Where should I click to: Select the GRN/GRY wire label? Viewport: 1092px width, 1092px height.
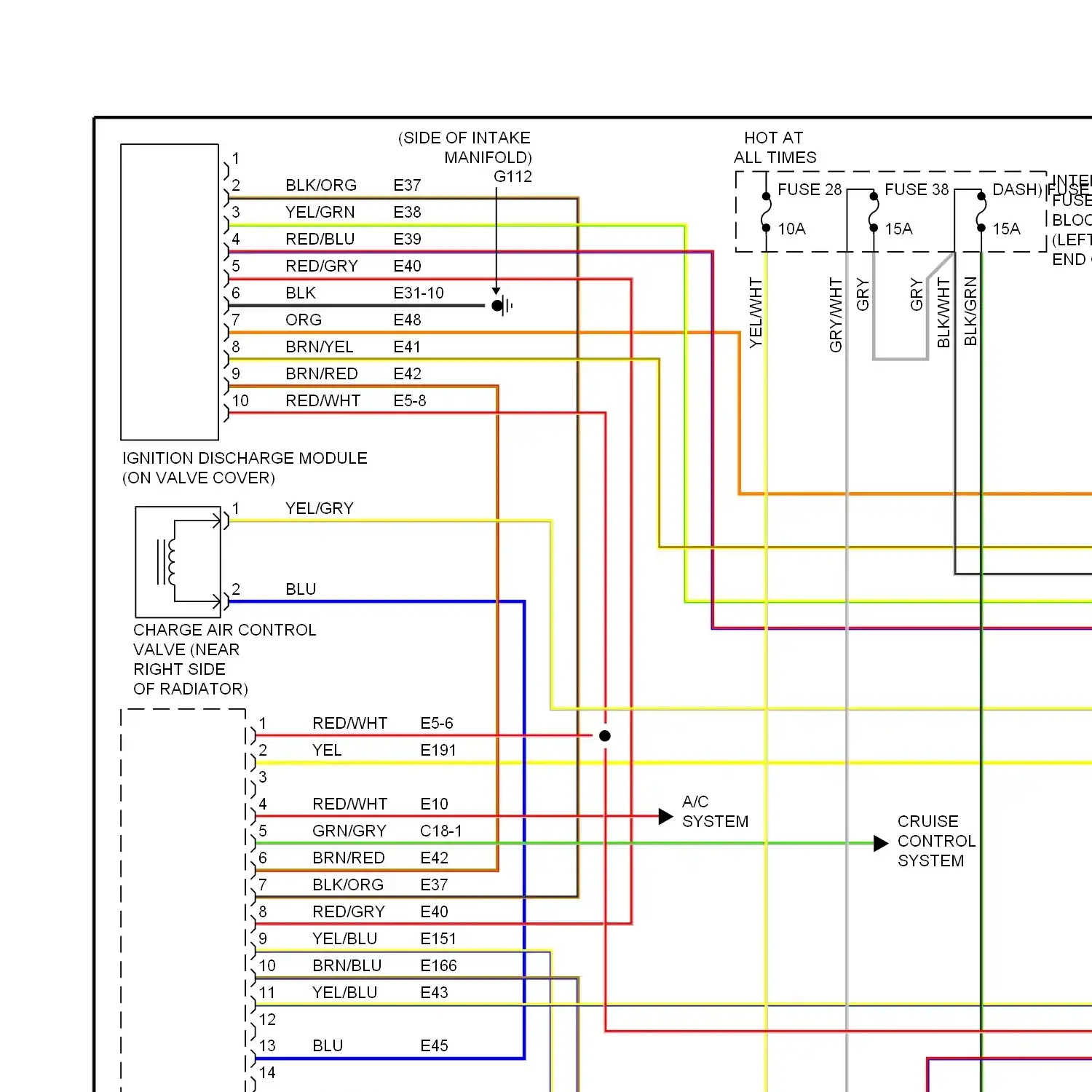[x=349, y=831]
